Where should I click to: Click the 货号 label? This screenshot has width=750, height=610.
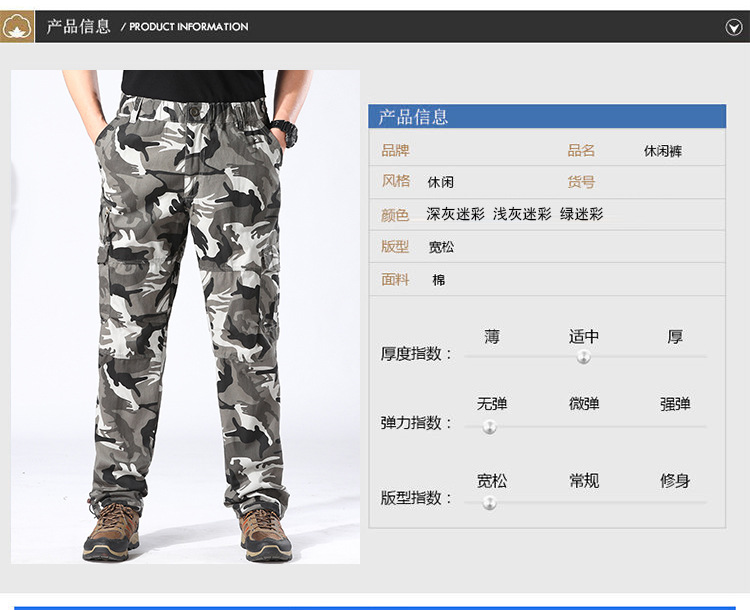point(581,182)
